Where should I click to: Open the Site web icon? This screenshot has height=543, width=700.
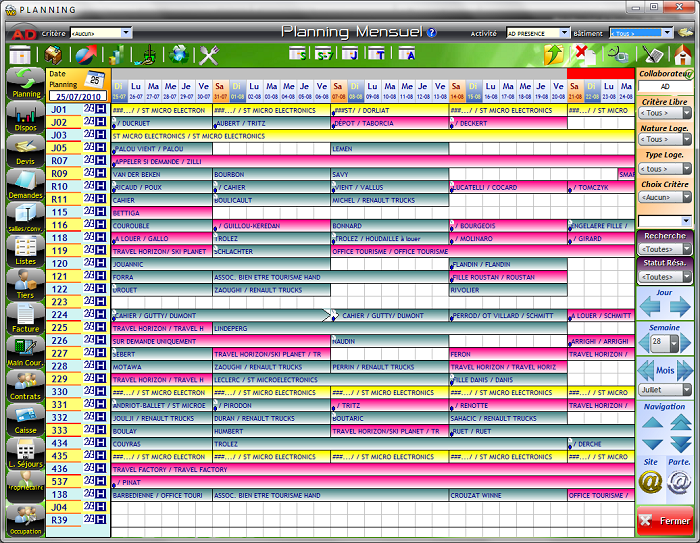tap(651, 482)
